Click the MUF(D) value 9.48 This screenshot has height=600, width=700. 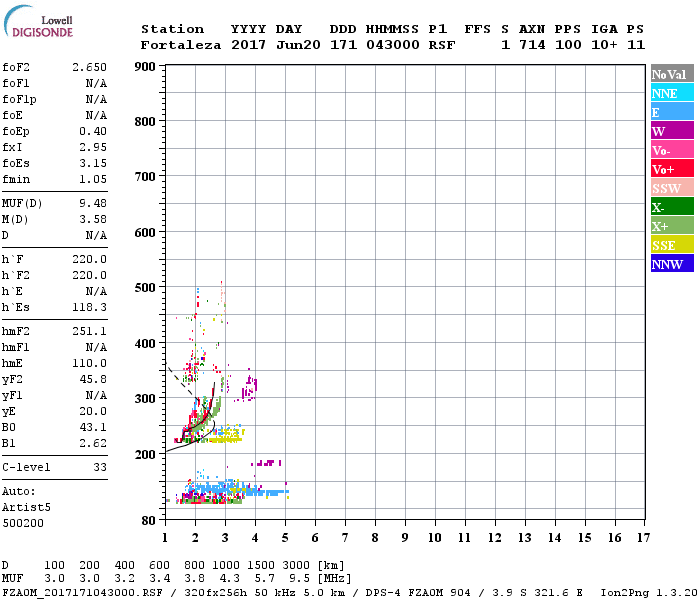coord(93,203)
